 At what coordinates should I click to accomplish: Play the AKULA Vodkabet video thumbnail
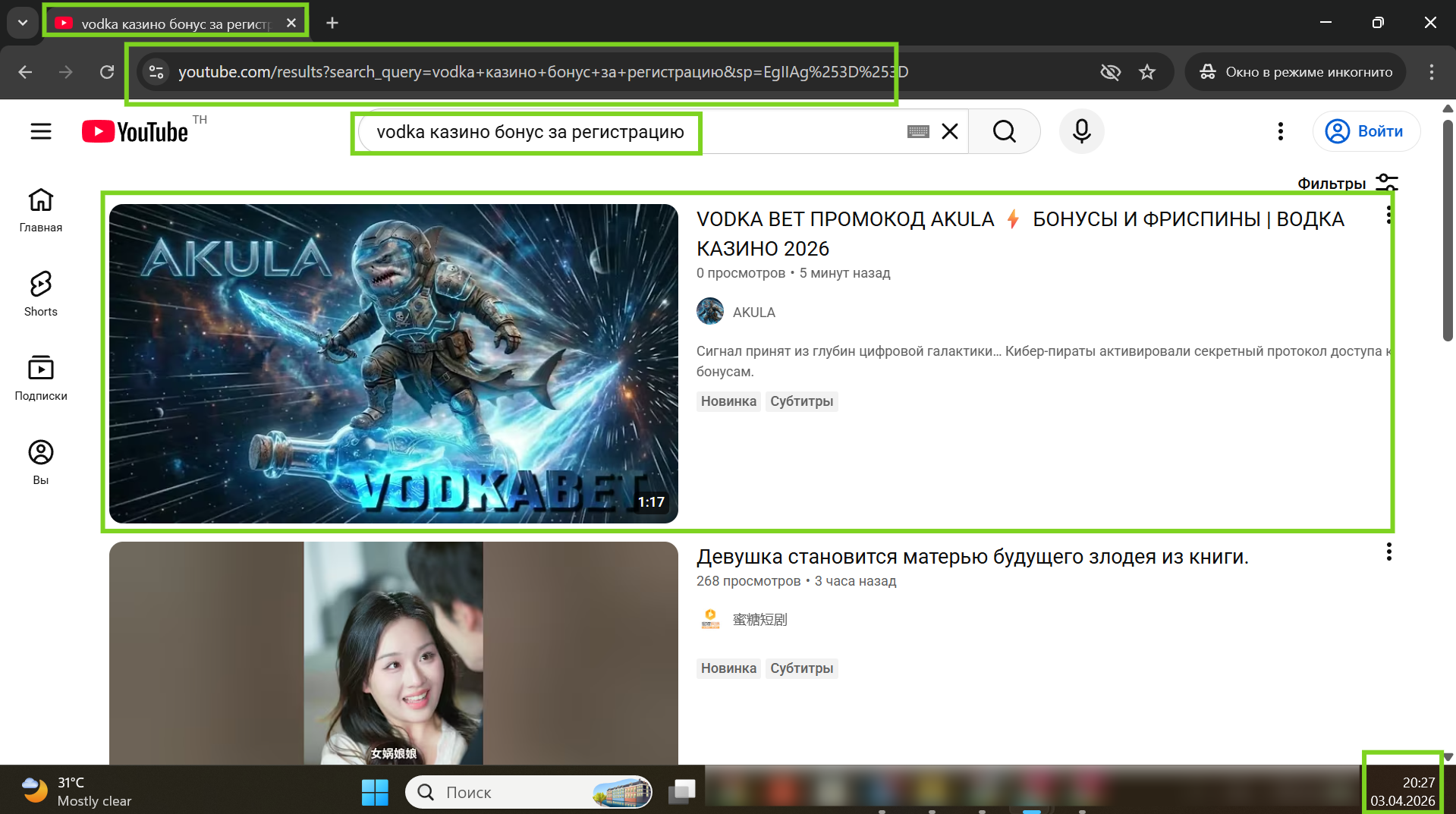point(393,363)
